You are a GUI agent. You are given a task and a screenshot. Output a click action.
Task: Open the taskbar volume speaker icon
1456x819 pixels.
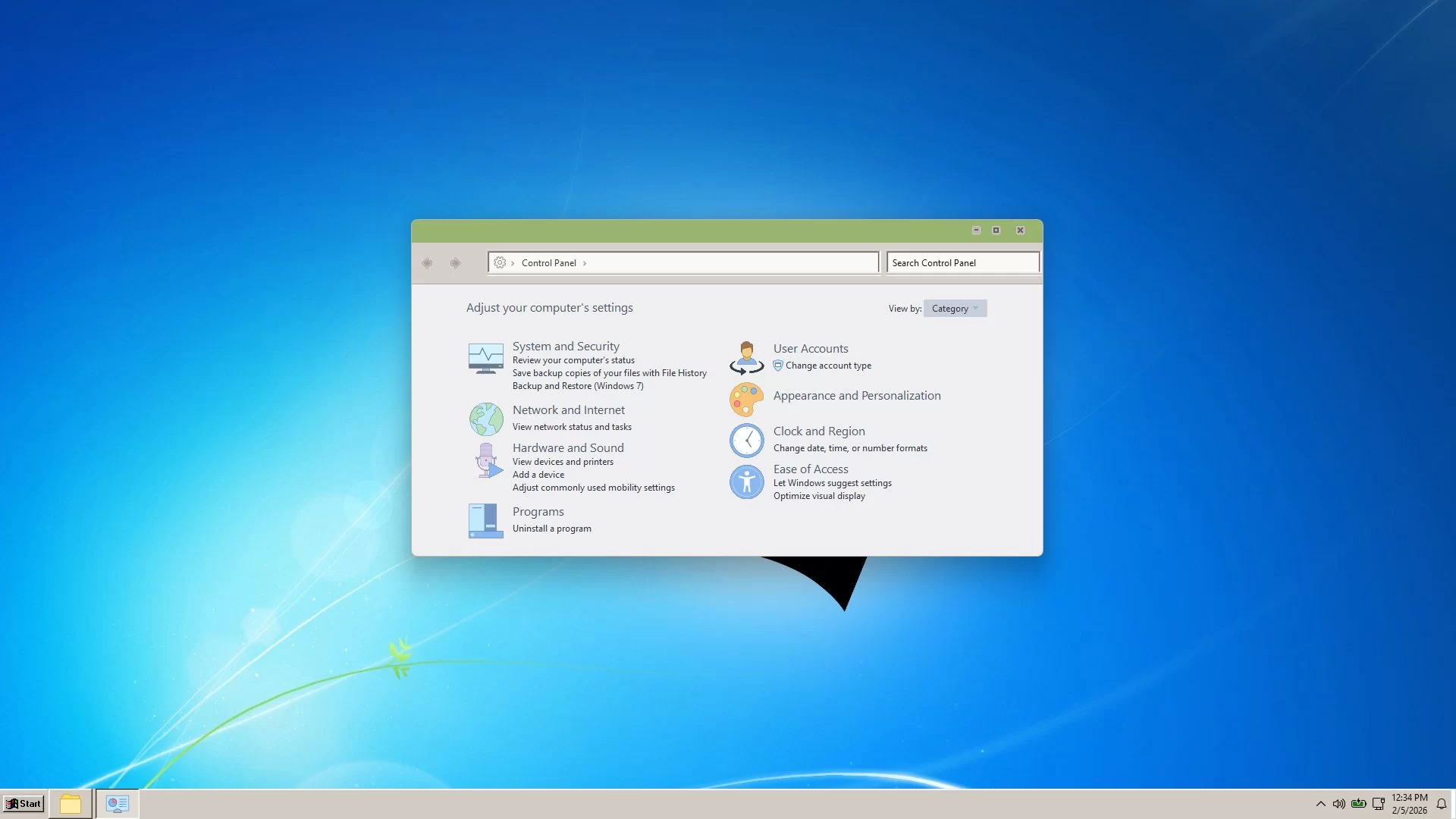coord(1338,804)
